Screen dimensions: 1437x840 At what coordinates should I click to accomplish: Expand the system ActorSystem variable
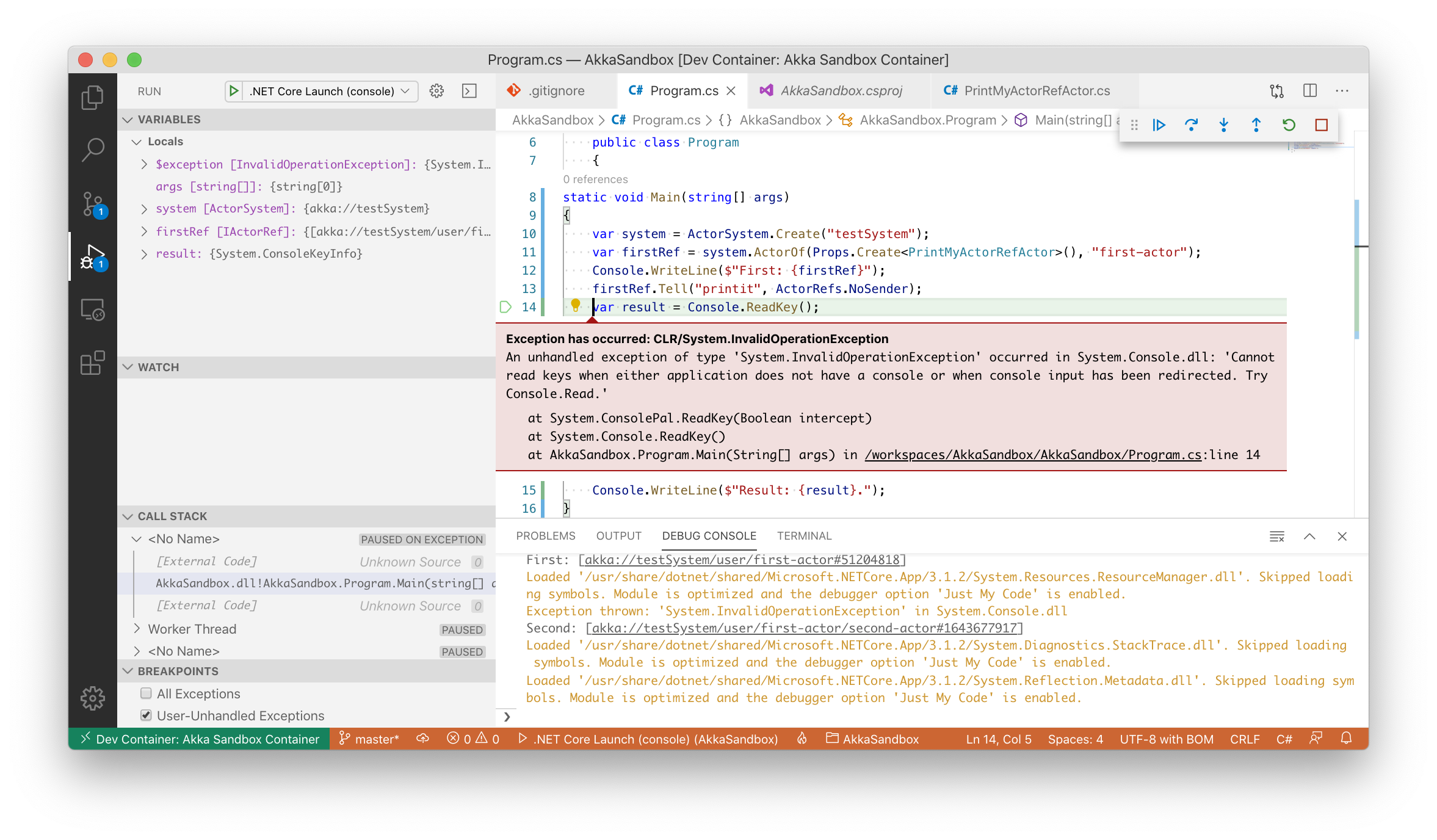coord(144,208)
